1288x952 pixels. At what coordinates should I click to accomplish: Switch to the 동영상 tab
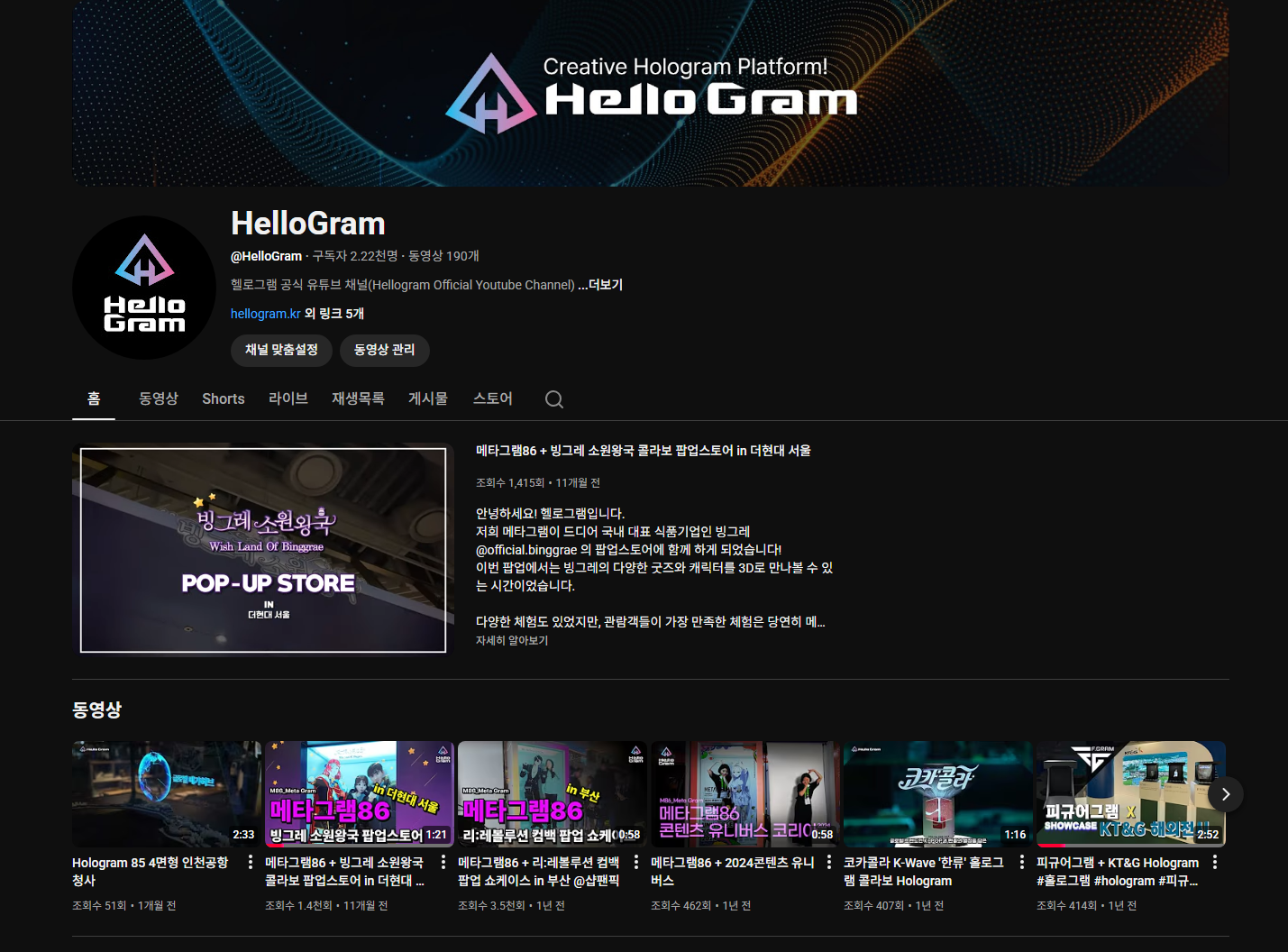[159, 398]
